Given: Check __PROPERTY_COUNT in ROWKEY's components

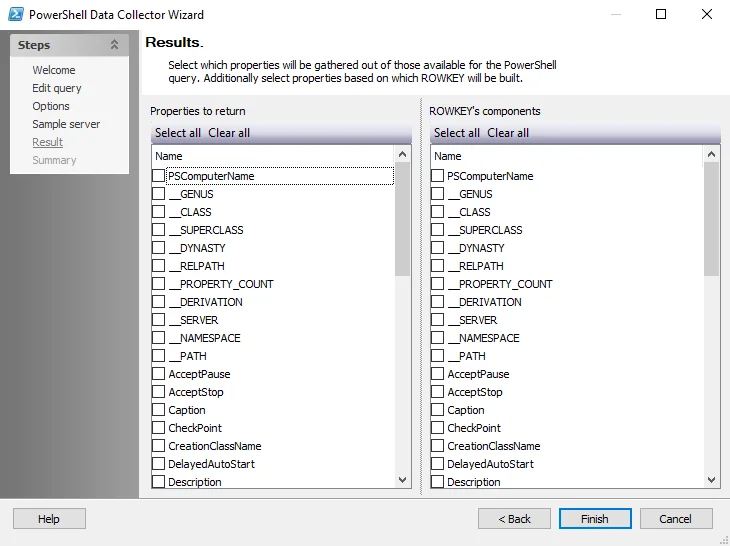Looking at the screenshot, I should point(438,284).
